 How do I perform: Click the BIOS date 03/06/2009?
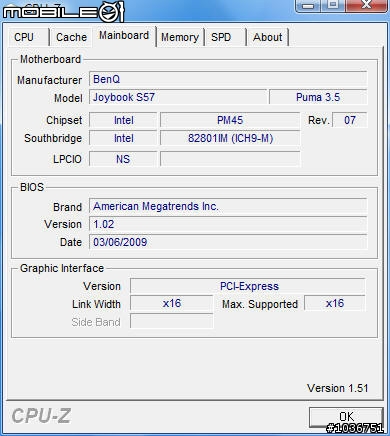pos(228,242)
